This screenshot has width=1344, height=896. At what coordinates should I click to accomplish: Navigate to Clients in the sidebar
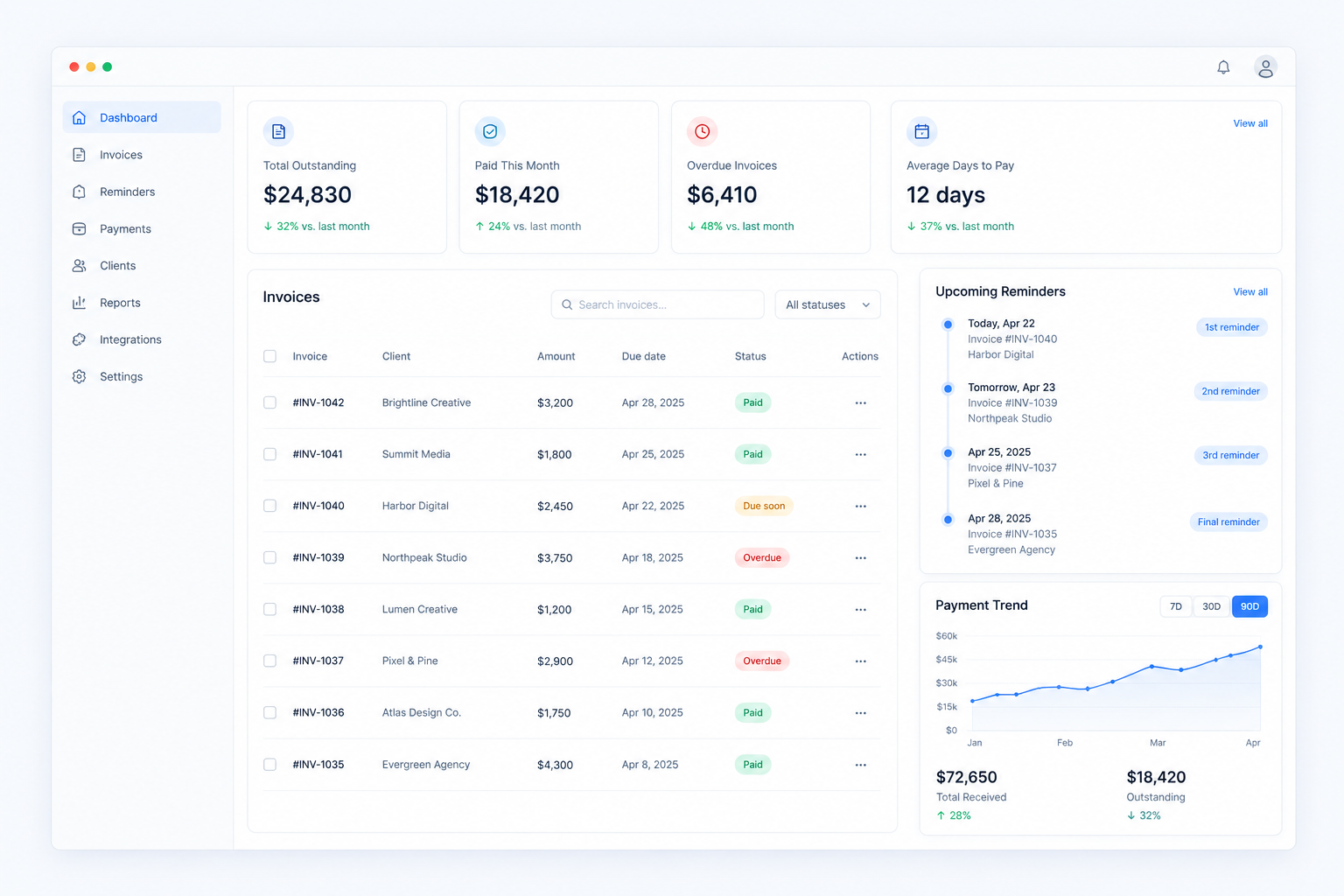tap(141, 265)
